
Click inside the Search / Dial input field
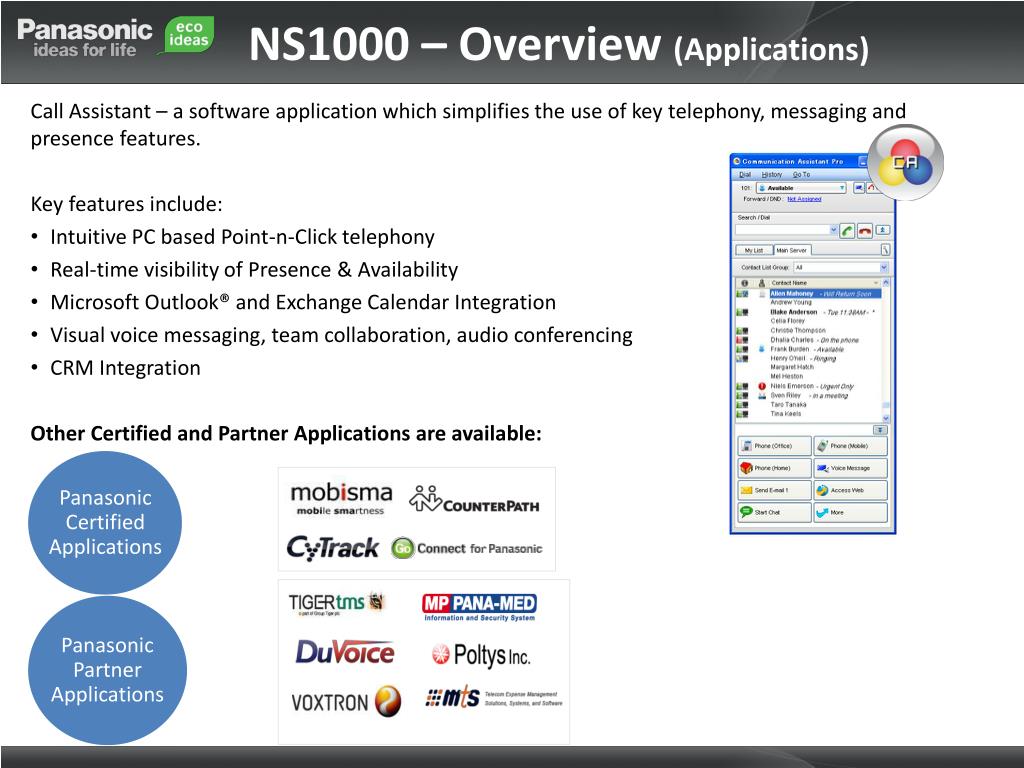pos(782,230)
